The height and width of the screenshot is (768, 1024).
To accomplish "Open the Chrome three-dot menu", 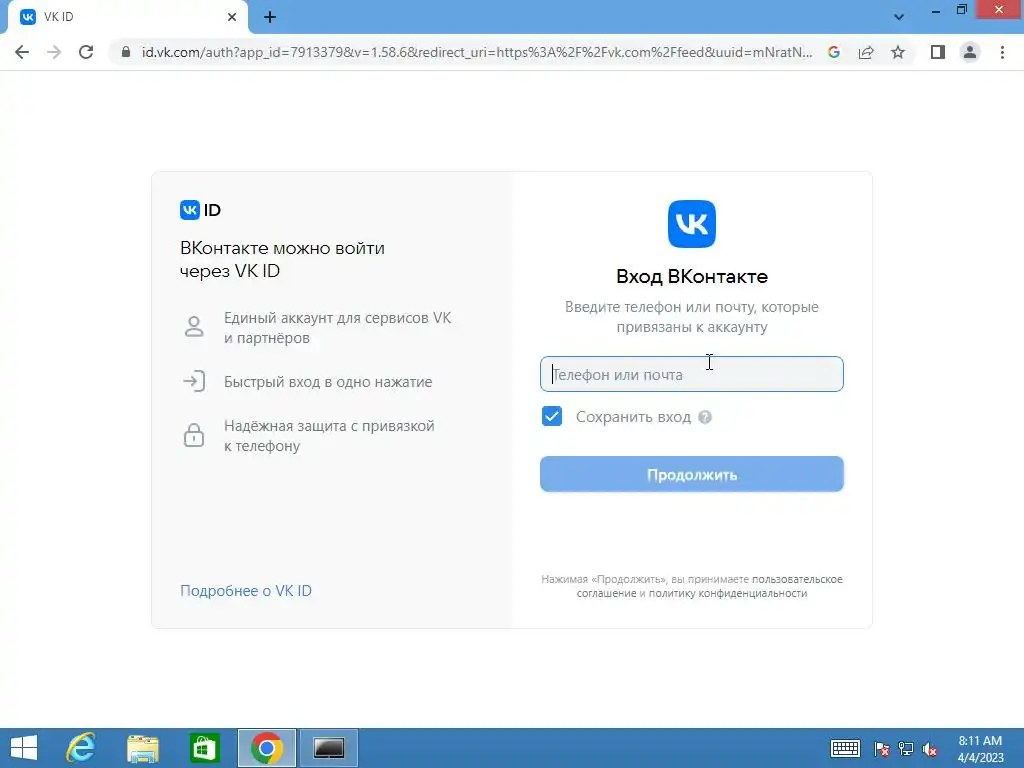I will point(1002,52).
